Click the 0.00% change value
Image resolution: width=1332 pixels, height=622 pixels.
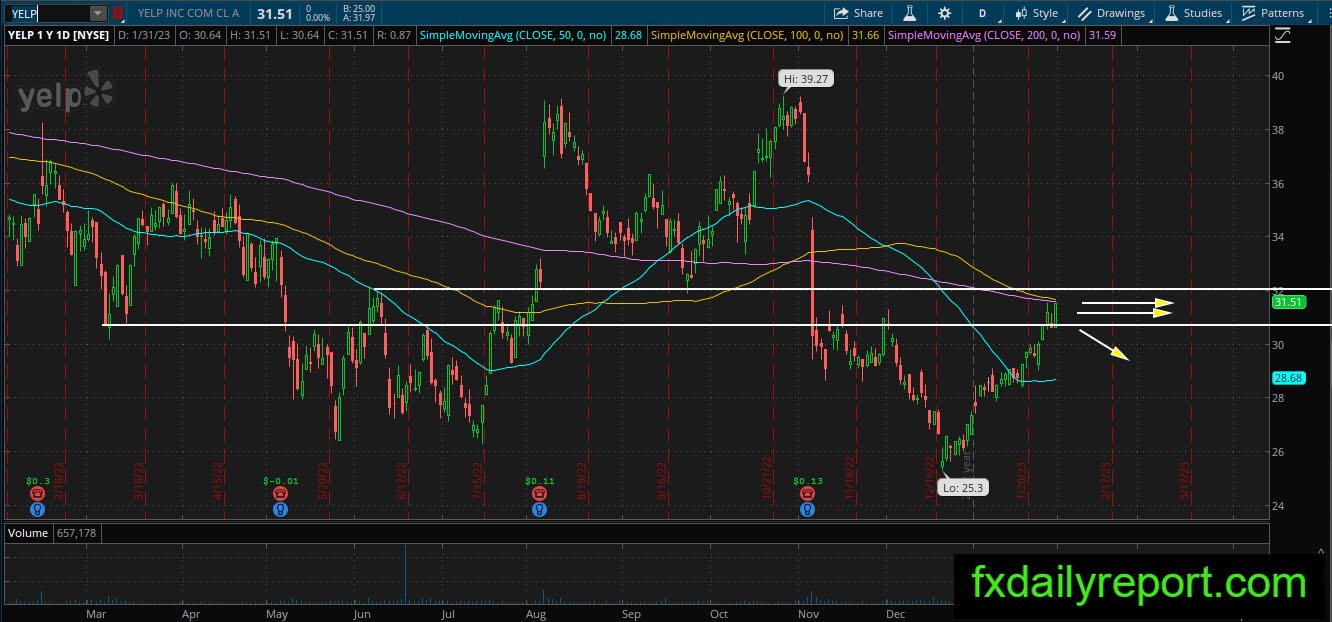(317, 18)
